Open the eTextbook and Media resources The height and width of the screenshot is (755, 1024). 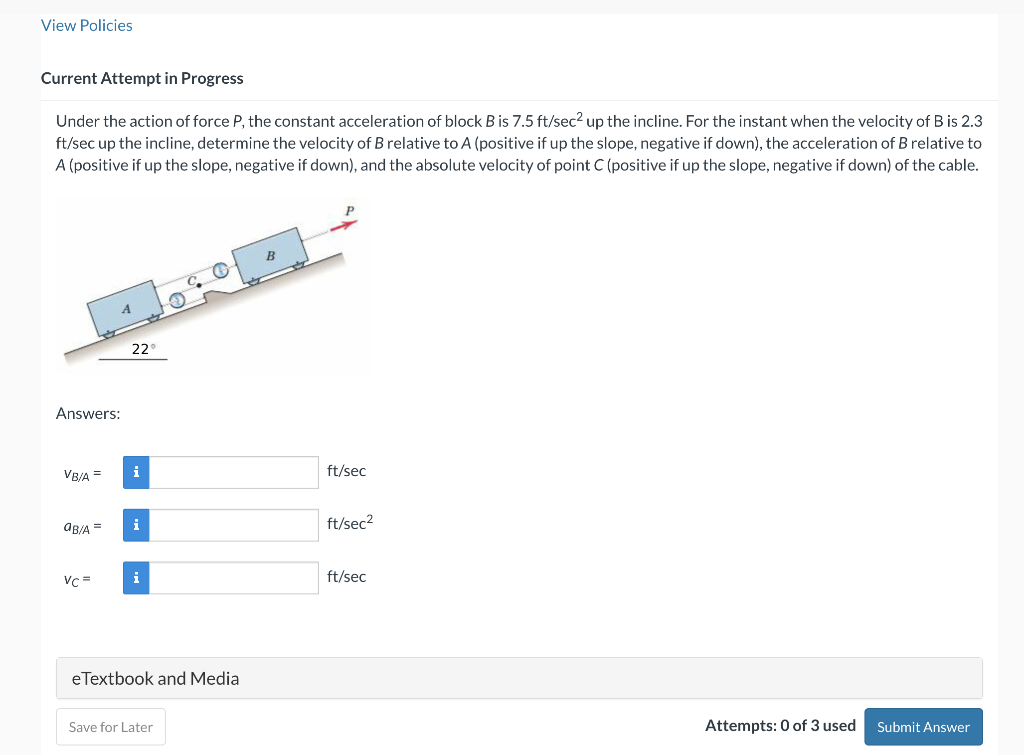(x=155, y=678)
